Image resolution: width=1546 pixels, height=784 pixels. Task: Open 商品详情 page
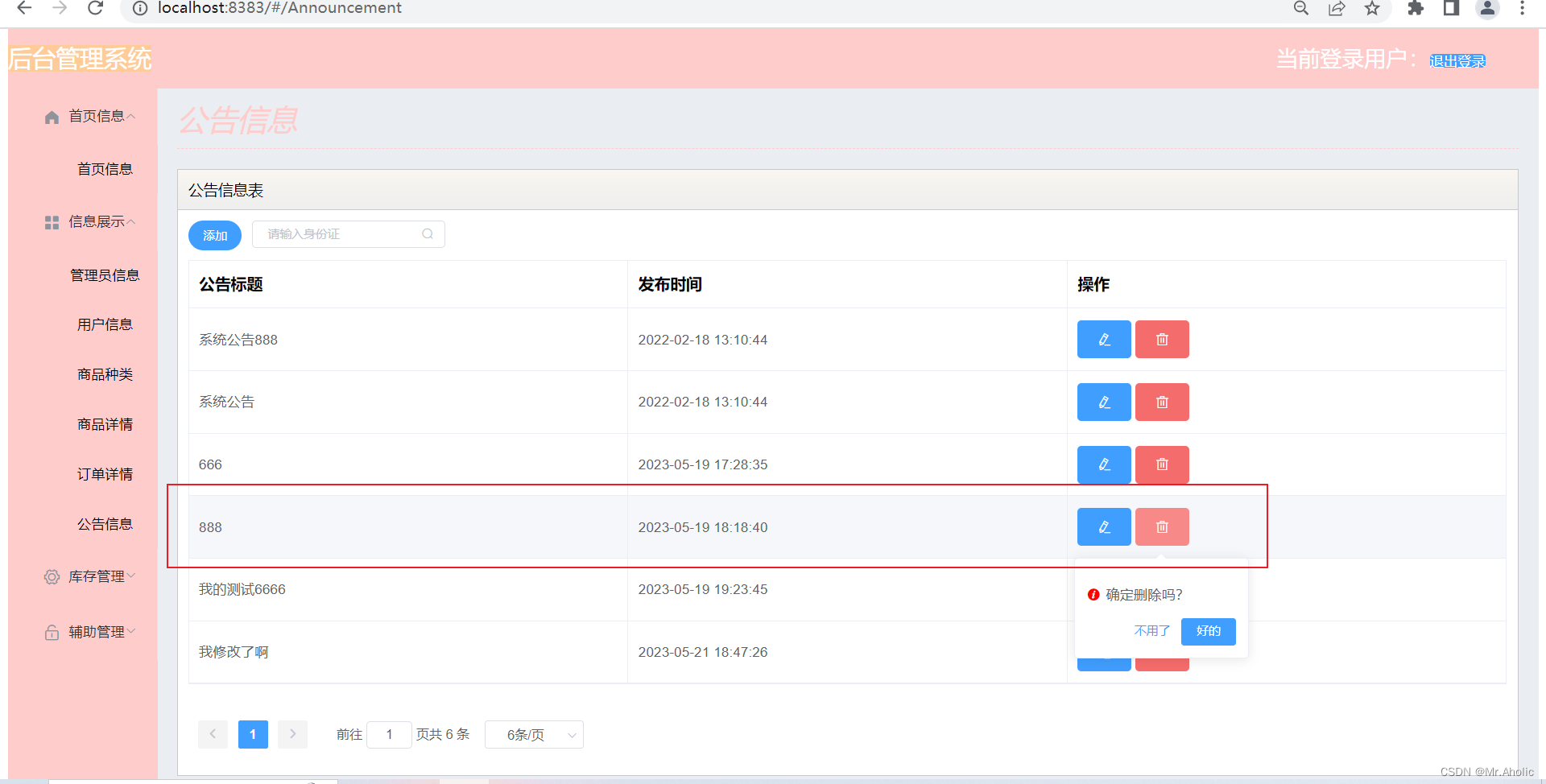[x=105, y=424]
